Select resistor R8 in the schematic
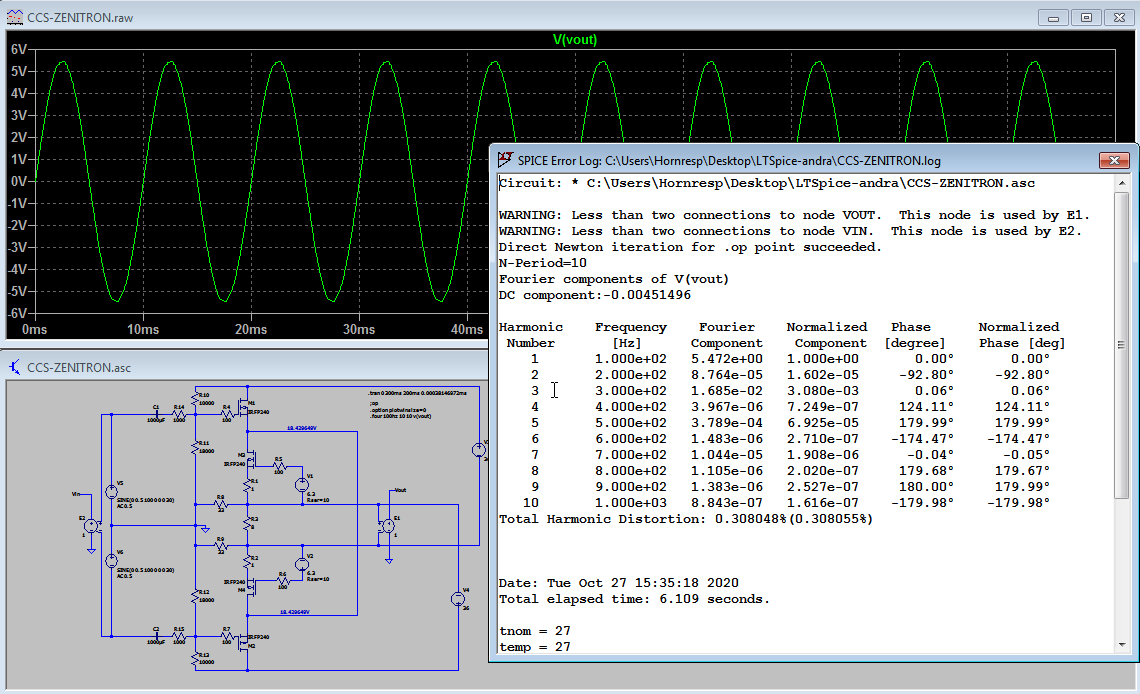The width and height of the screenshot is (1140, 694). 221,504
